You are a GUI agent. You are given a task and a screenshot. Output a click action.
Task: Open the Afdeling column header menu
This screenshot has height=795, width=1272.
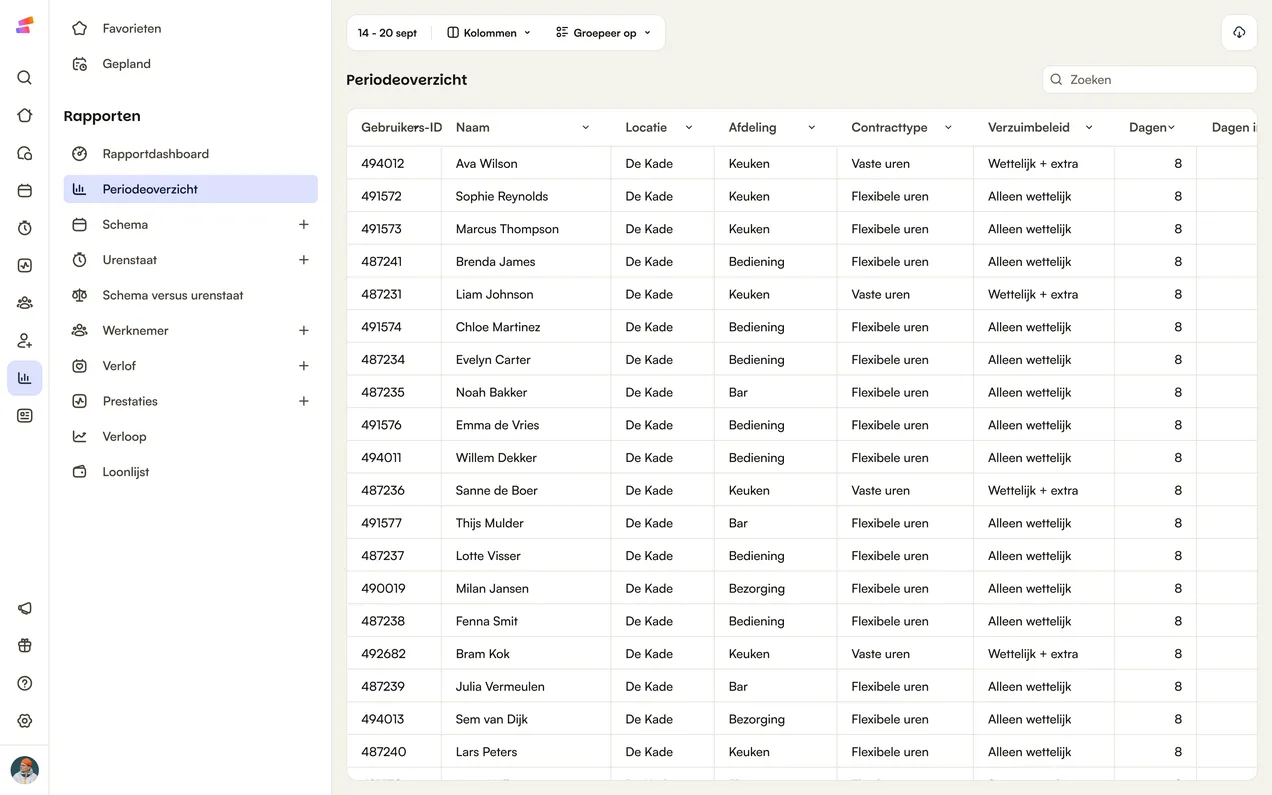coord(812,128)
